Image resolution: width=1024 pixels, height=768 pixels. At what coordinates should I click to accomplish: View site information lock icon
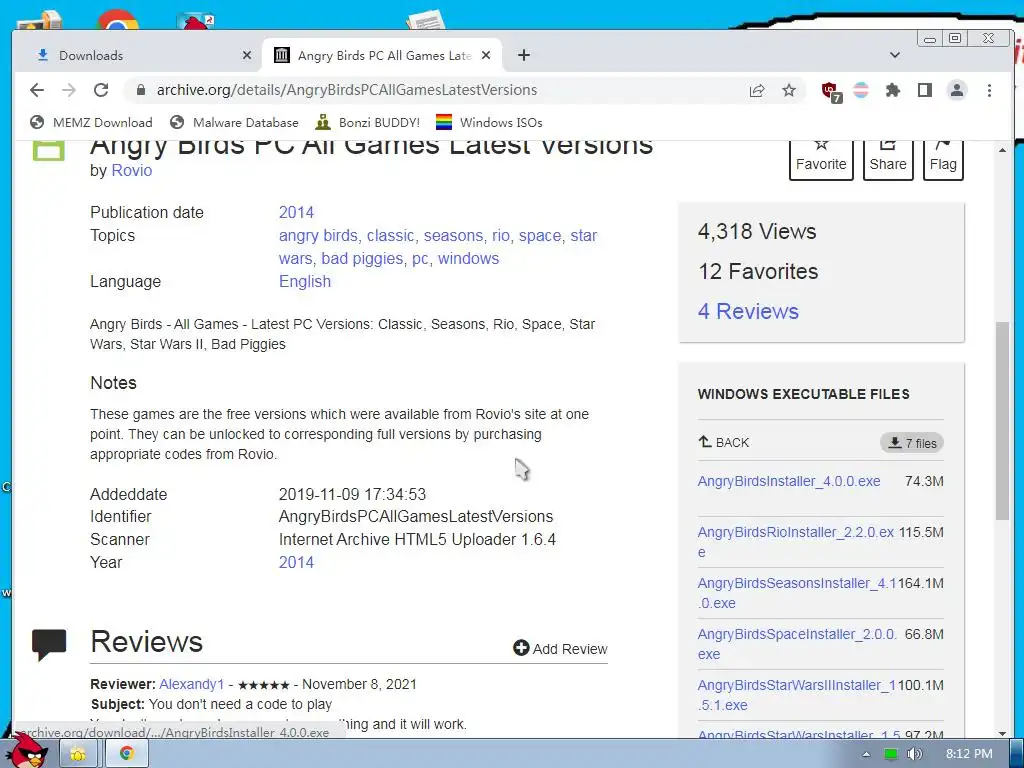(x=140, y=90)
